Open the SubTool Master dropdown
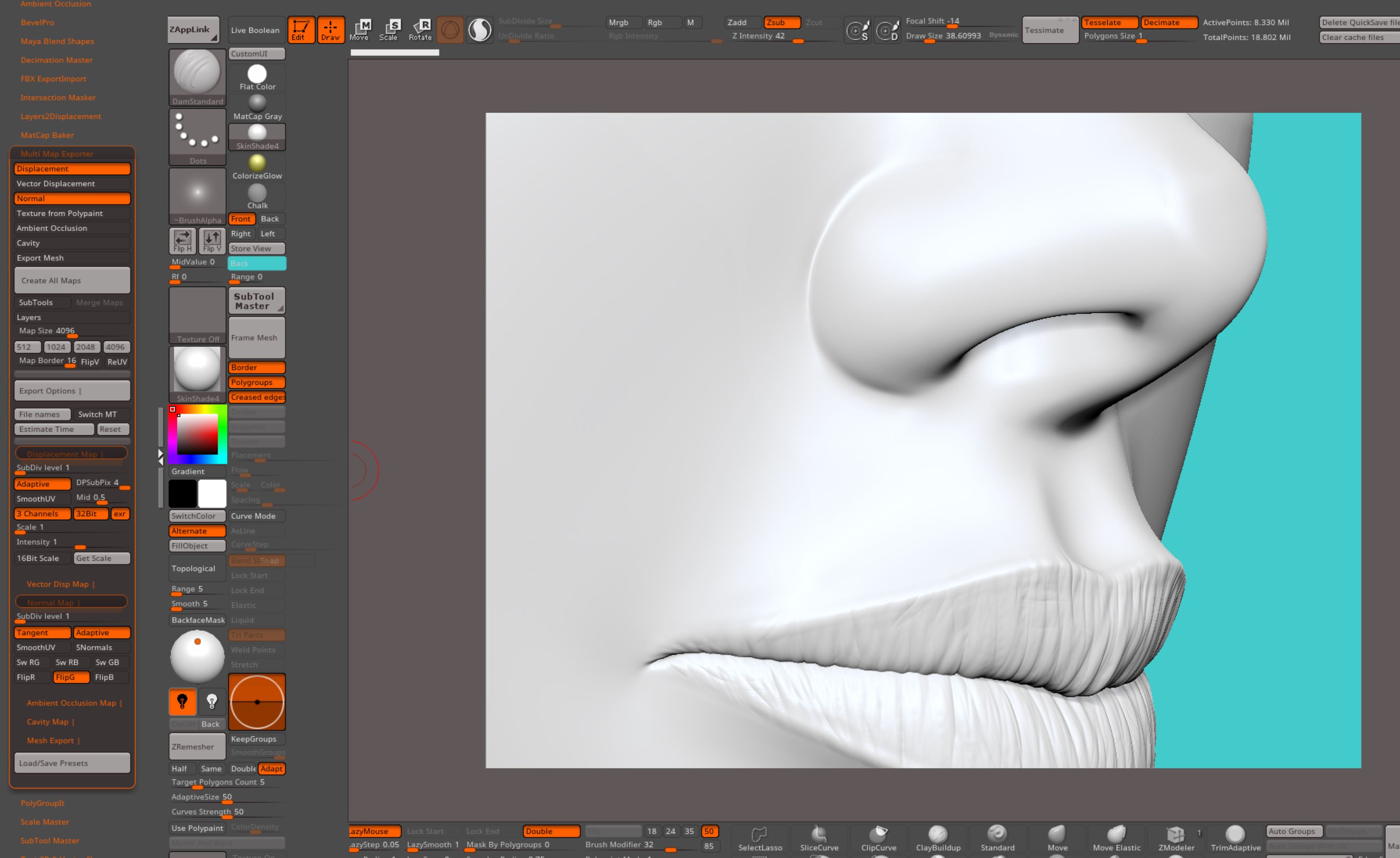Screen dimensions: 1400x858 point(256,301)
